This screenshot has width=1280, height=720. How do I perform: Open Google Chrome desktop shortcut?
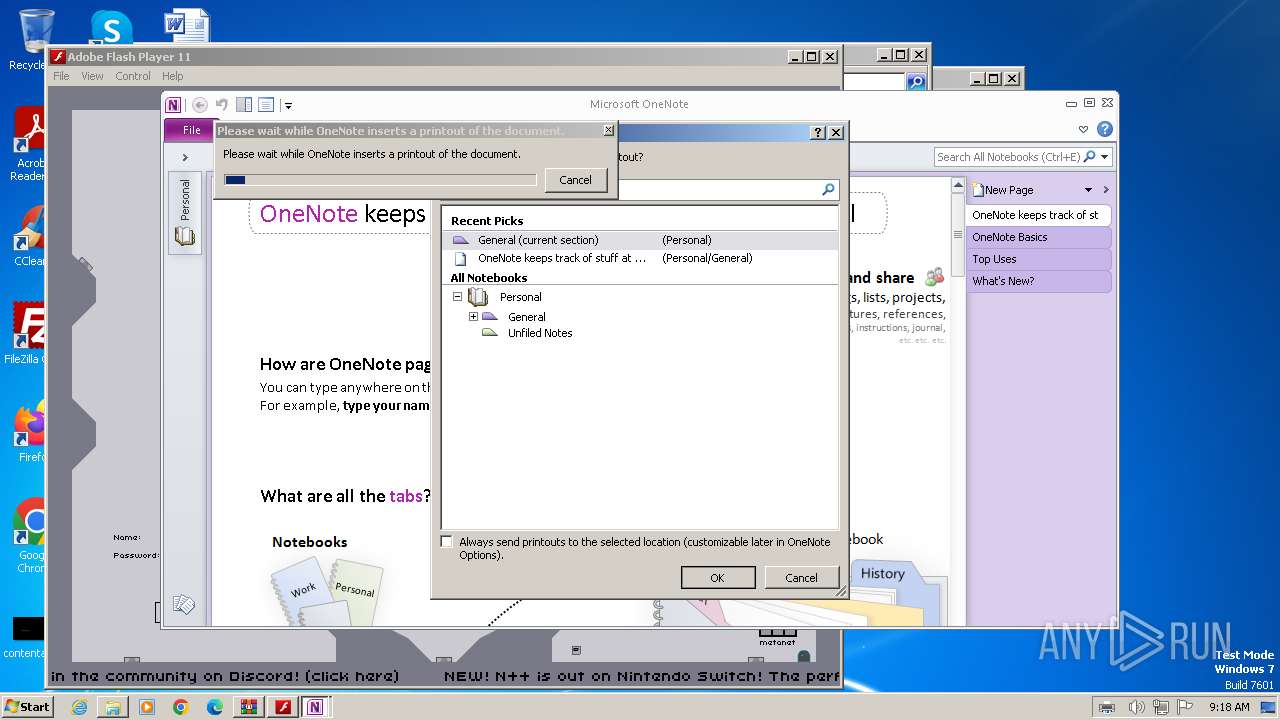(x=32, y=536)
